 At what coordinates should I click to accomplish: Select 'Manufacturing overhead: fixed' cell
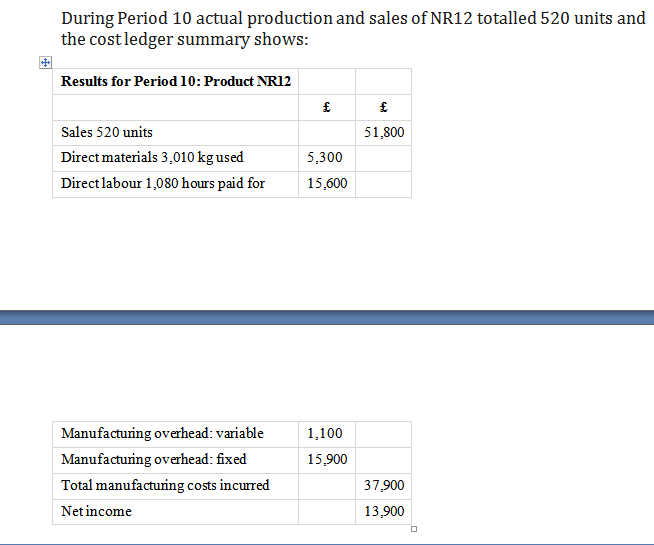[x=176, y=460]
